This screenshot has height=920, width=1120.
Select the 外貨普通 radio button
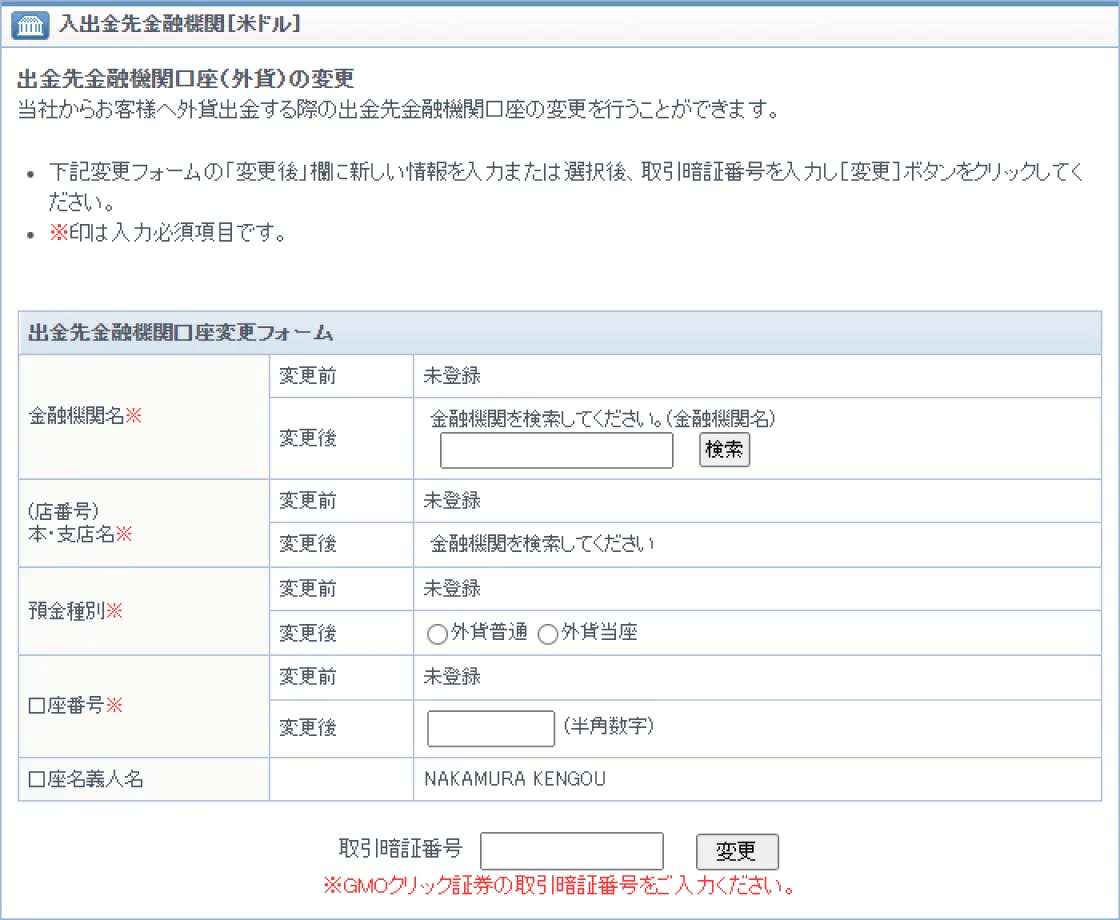437,634
